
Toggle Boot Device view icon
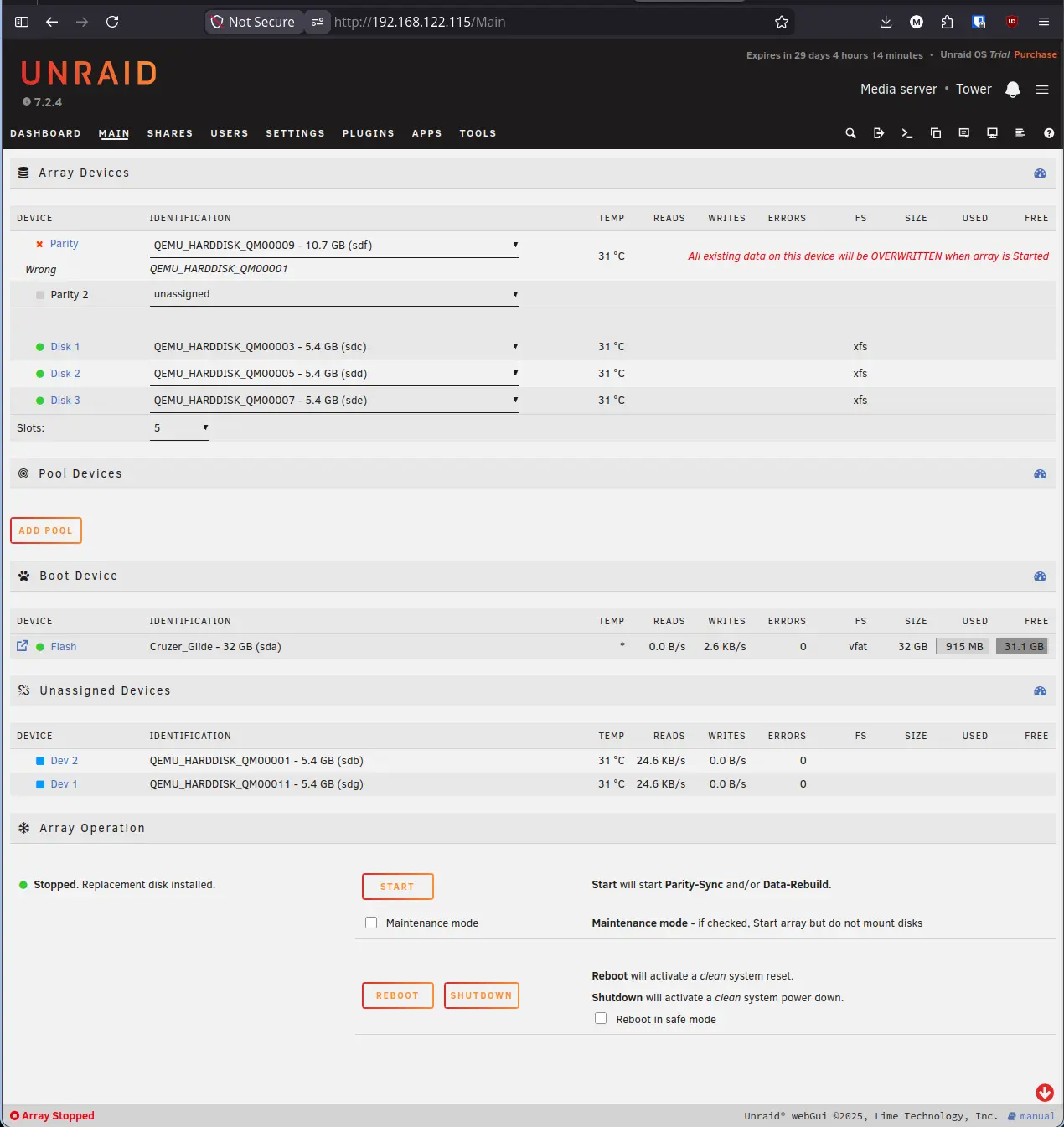pos(1040,576)
